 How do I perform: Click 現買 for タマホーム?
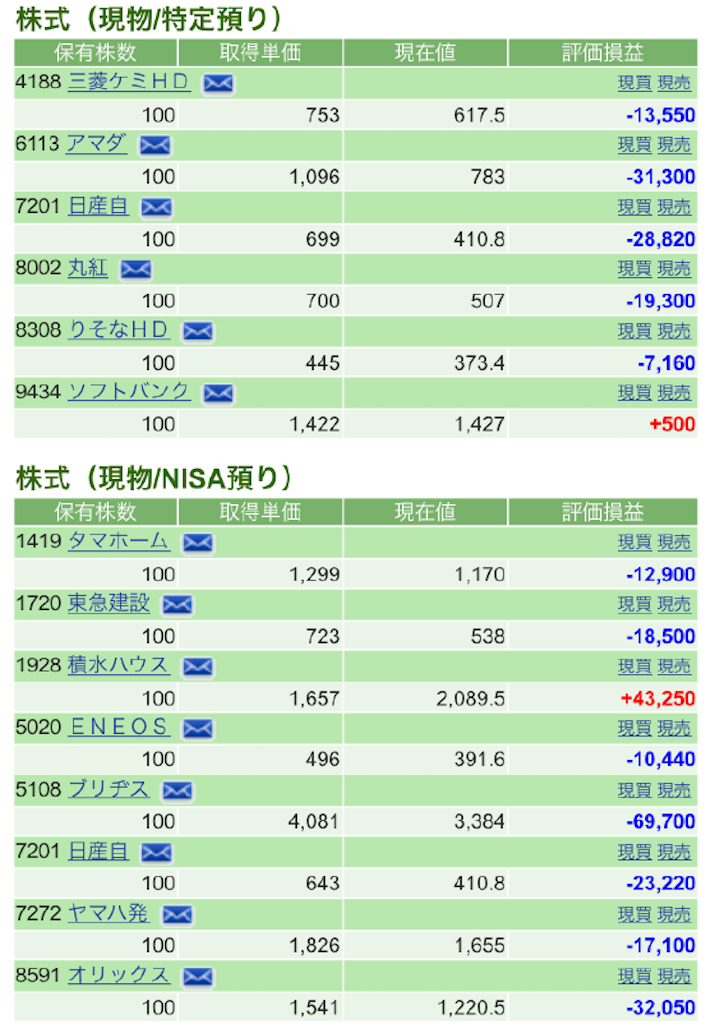coord(635,543)
